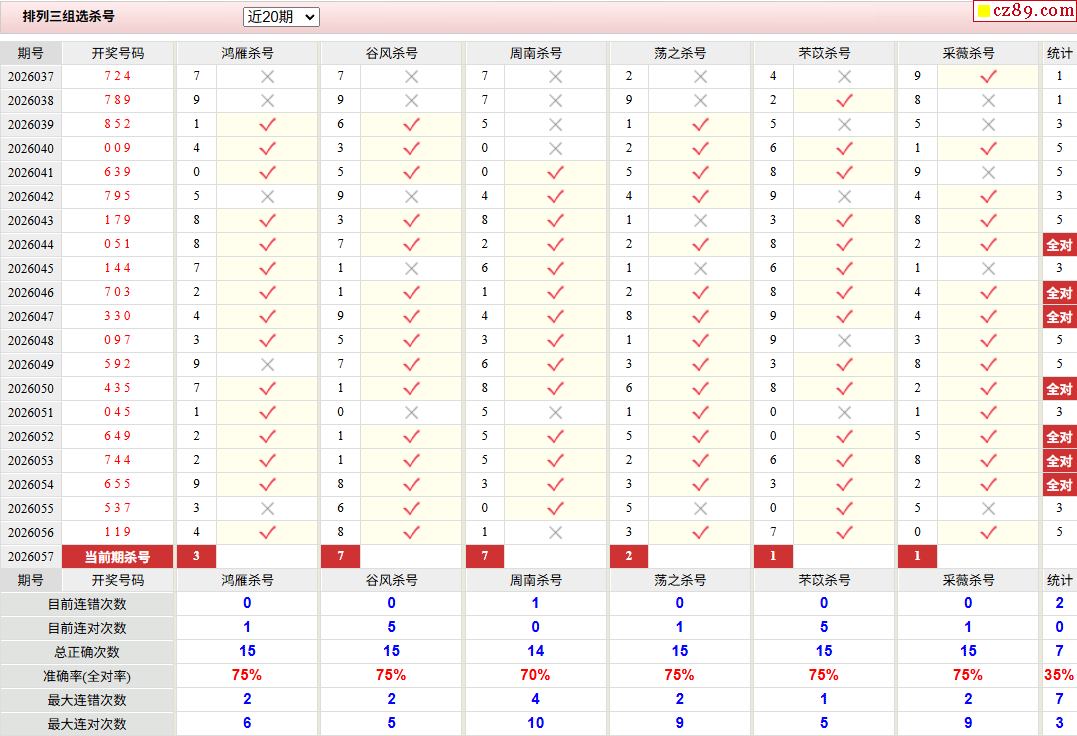Select the period number 2026050 cell

(x=31, y=389)
